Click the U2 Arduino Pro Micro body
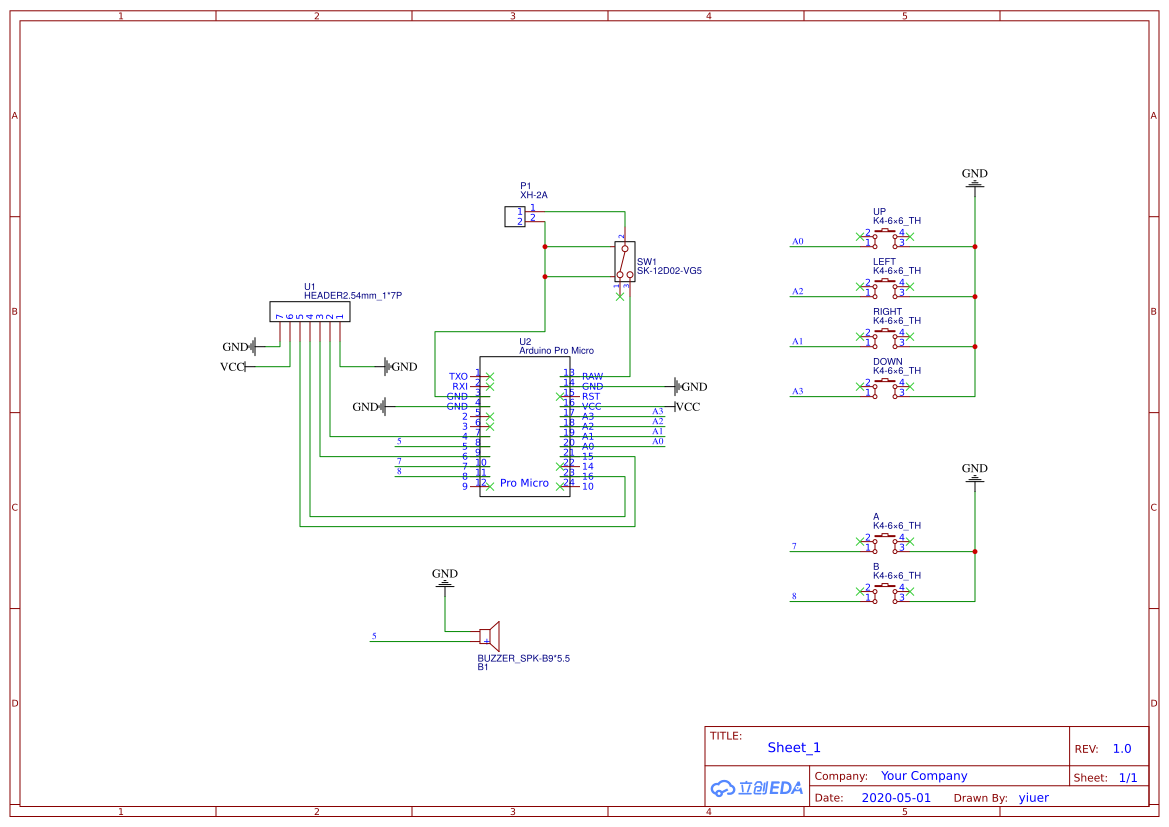Image resolution: width=1169 pixels, height=827 pixels. pyautogui.click(x=525, y=427)
